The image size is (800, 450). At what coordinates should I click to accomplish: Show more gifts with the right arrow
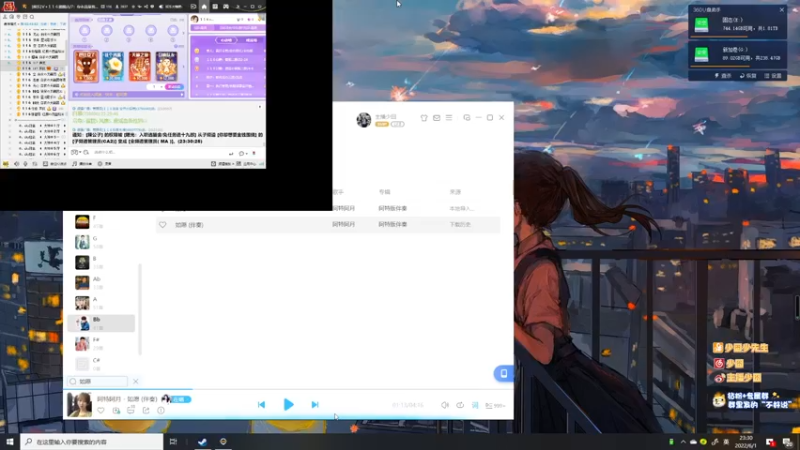(184, 66)
